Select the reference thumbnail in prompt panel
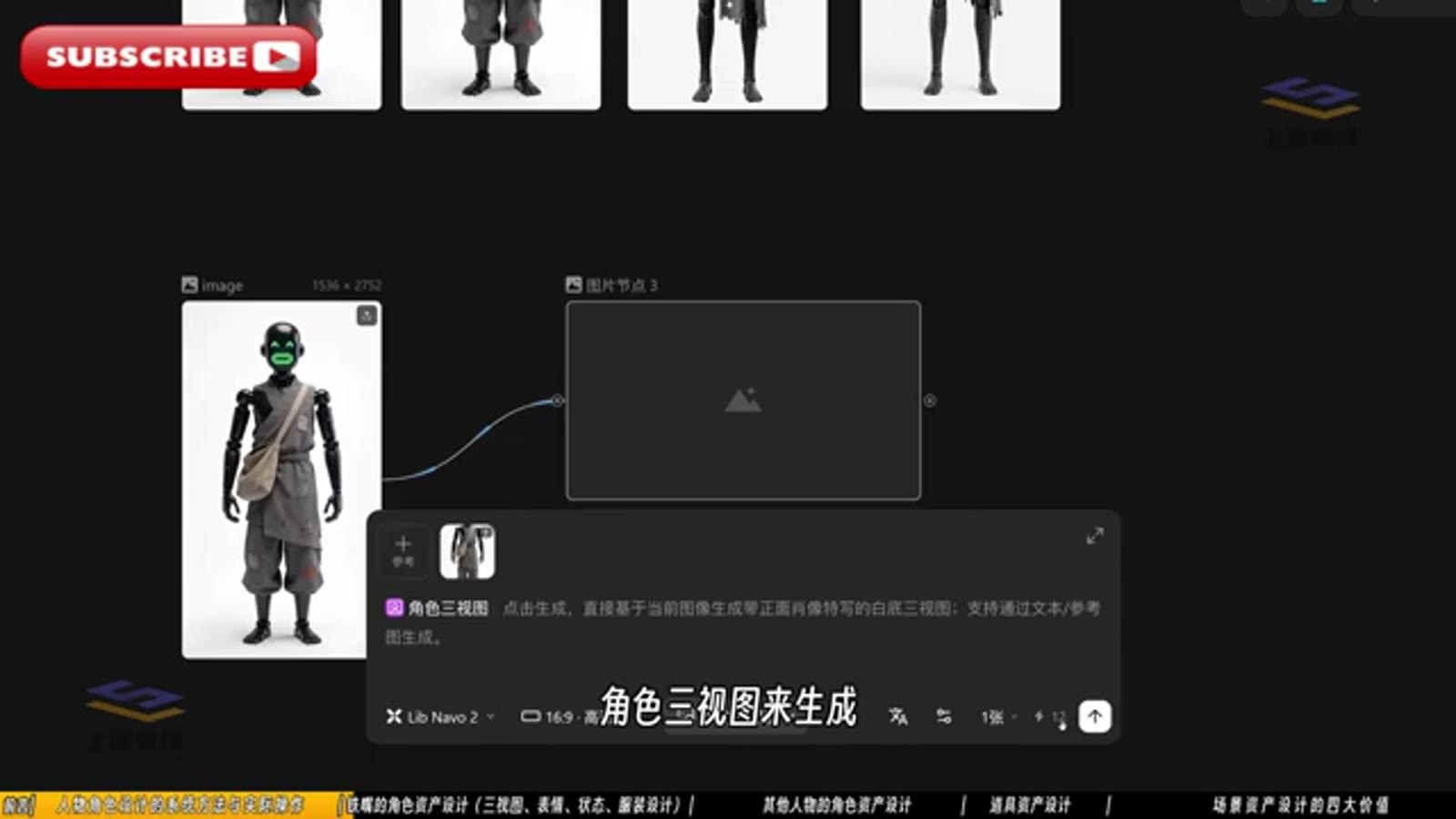The image size is (1456, 819). pyautogui.click(x=467, y=551)
